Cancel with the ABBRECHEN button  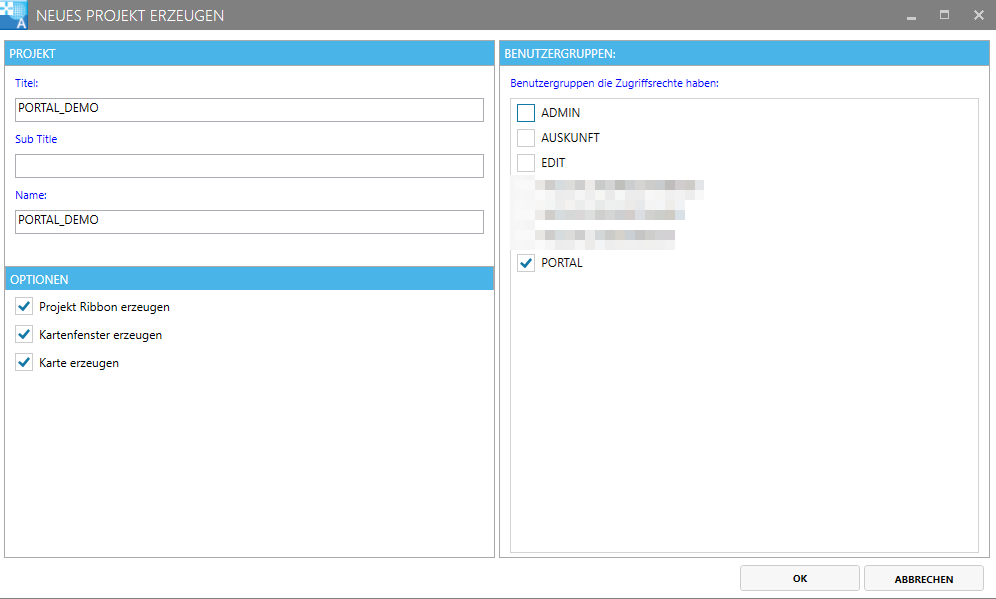click(924, 579)
